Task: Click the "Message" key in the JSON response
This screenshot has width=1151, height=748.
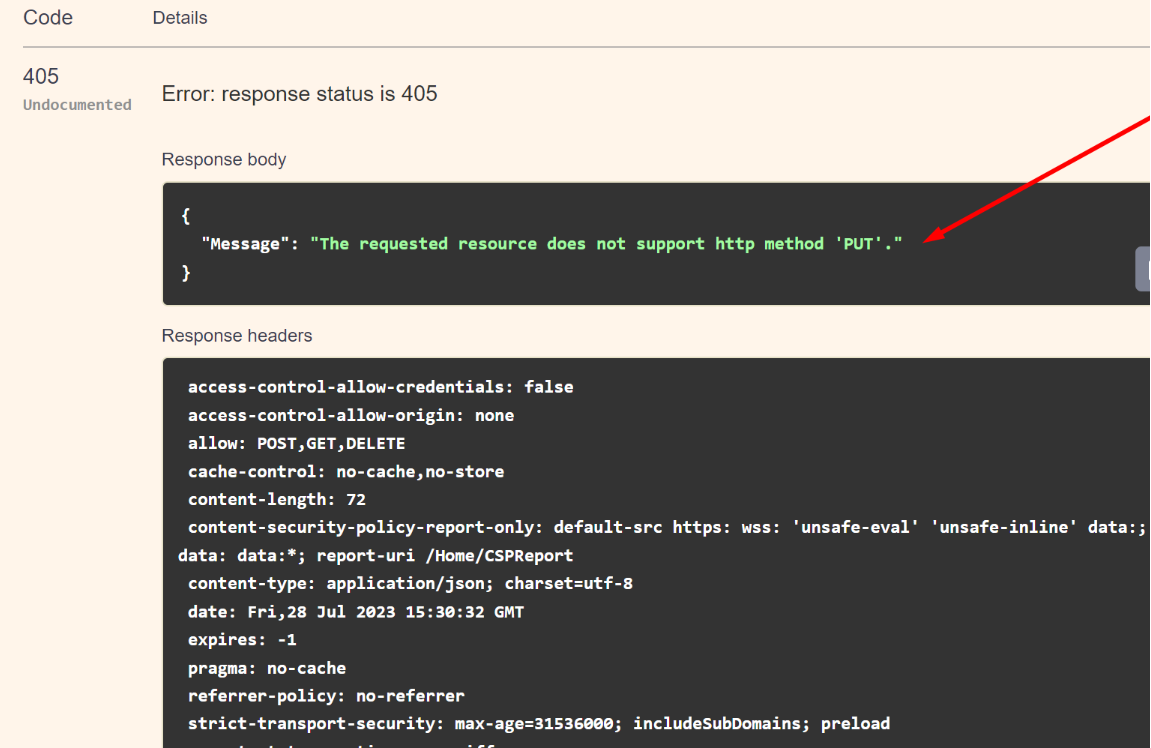Action: point(245,244)
